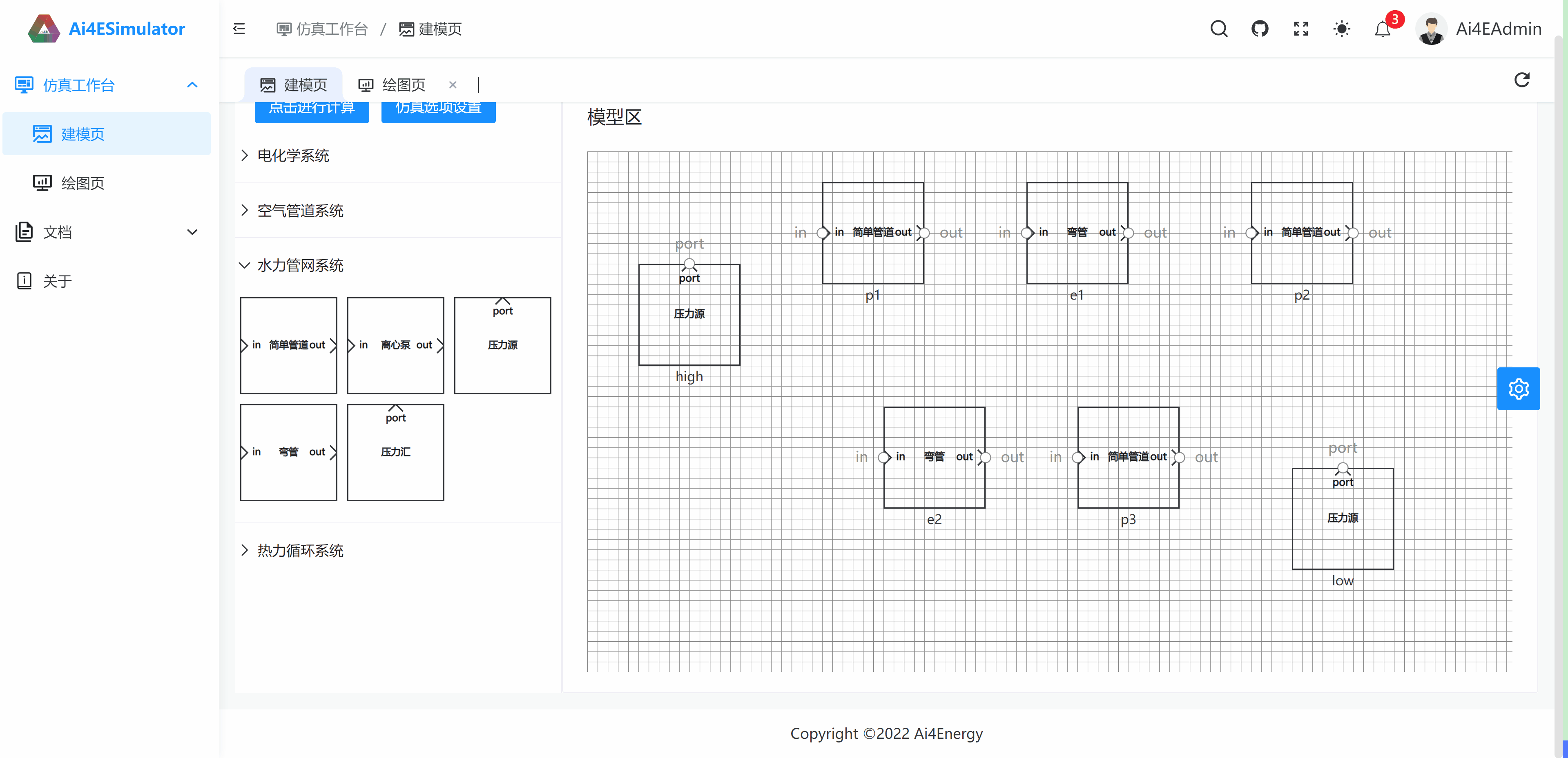Open notifications bell with badge
The image size is (1568, 758).
[1382, 29]
